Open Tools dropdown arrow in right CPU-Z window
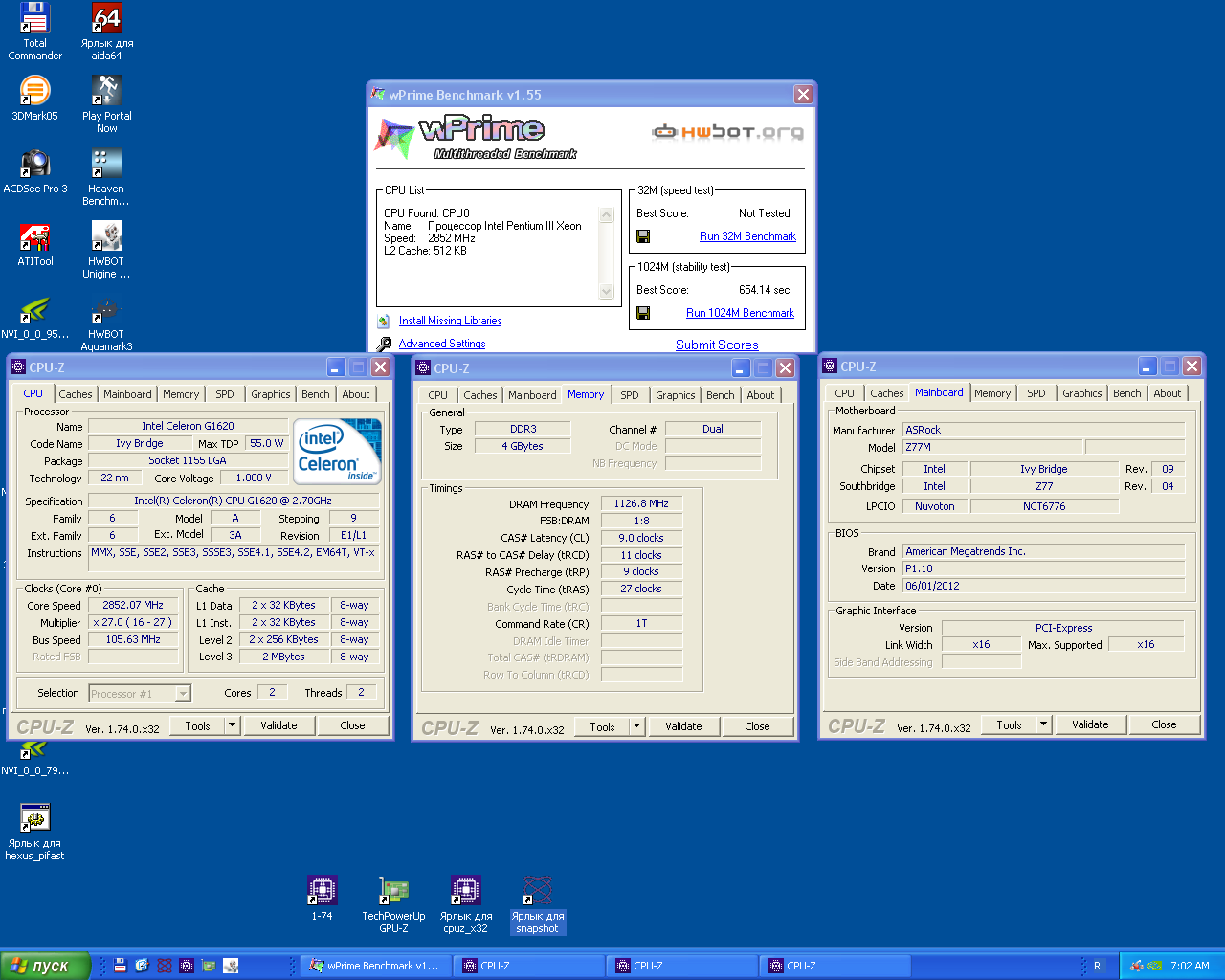Image resolution: width=1225 pixels, height=980 pixels. 1044,724
